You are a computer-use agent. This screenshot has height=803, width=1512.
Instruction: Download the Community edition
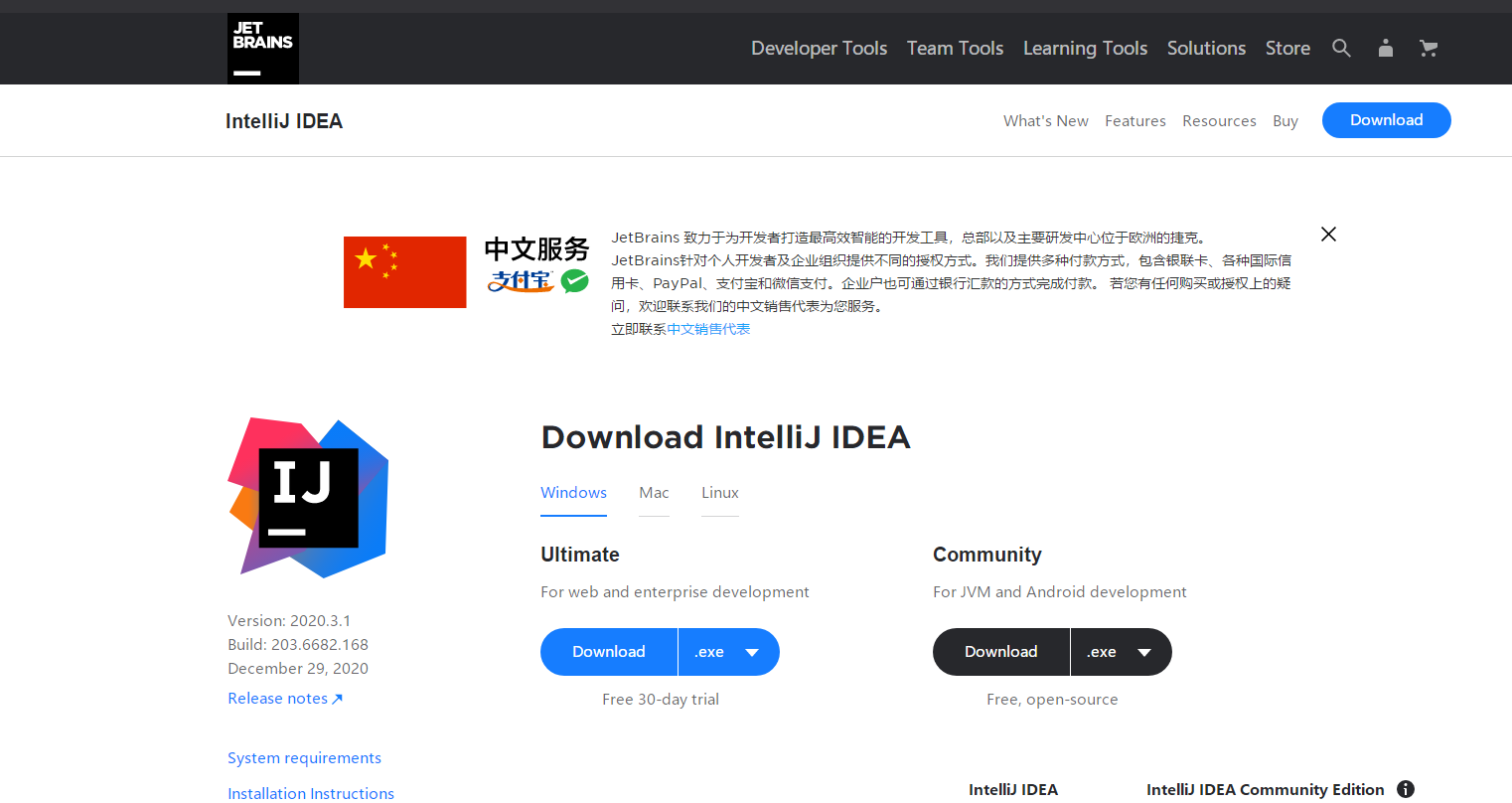pos(1001,652)
